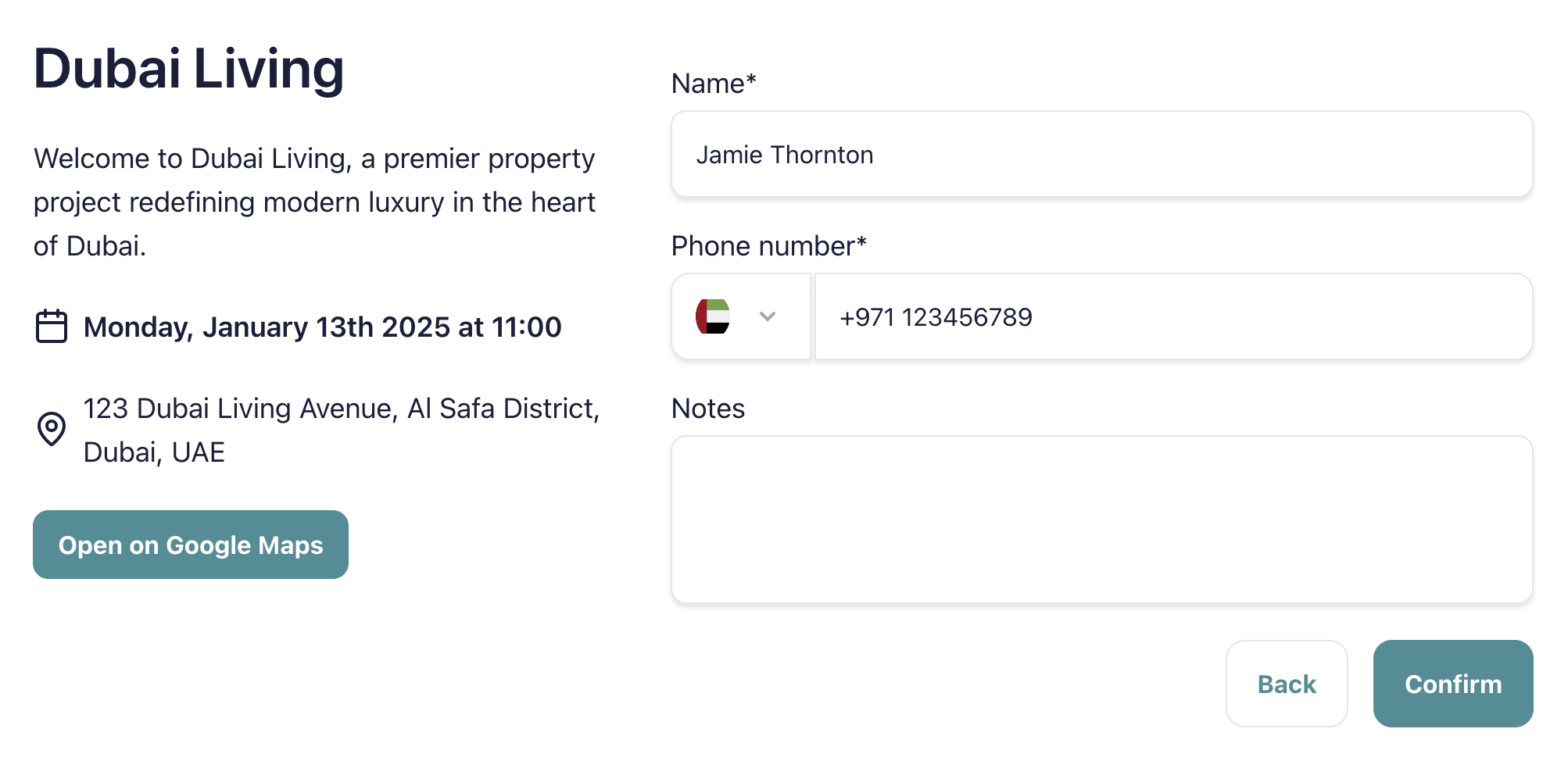Expand the country code chevron arrow
Viewport: 1568px width, 761px height.
point(768,316)
